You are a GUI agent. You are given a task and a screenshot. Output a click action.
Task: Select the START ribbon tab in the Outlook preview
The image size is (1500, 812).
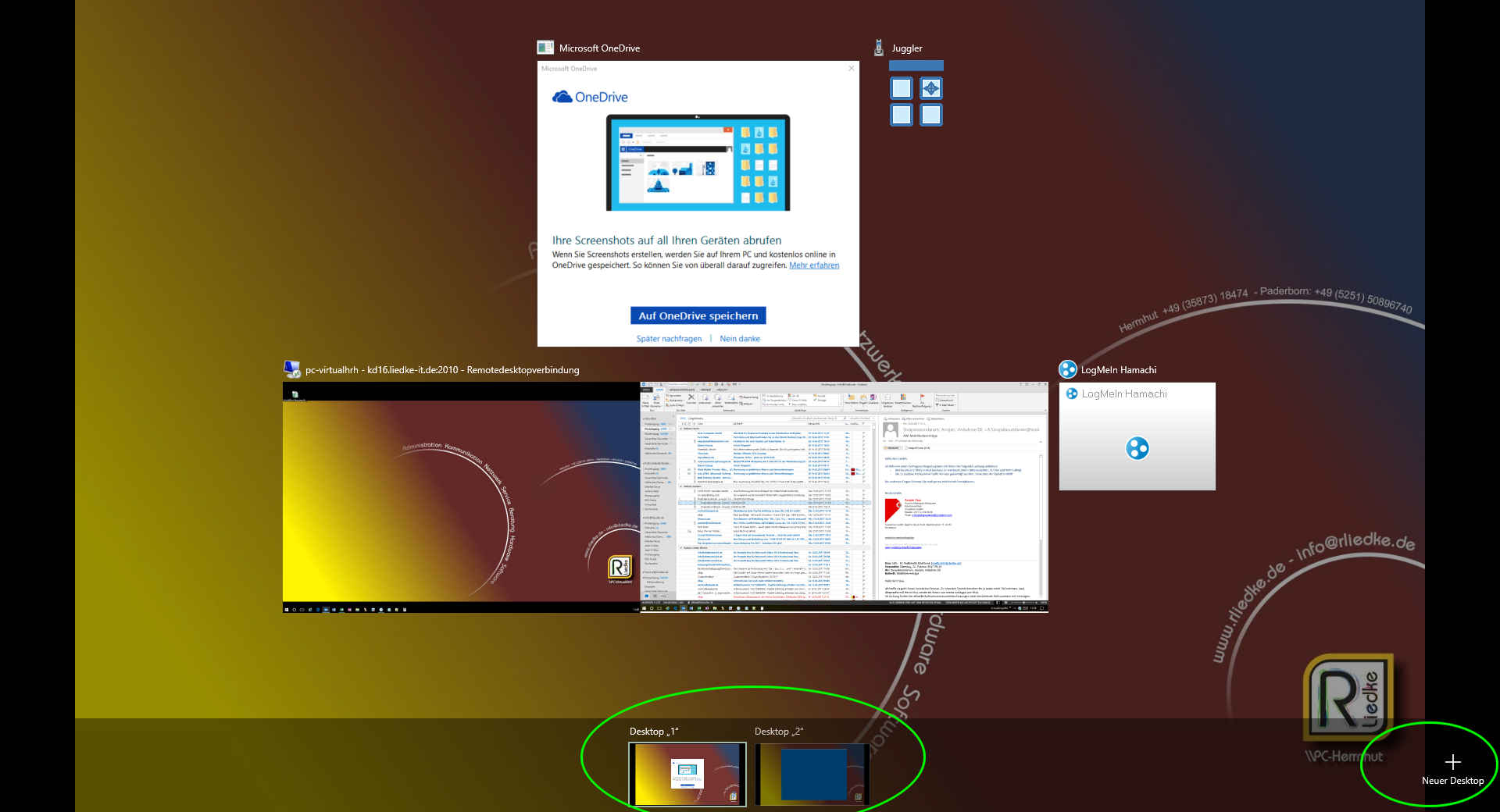coord(660,390)
